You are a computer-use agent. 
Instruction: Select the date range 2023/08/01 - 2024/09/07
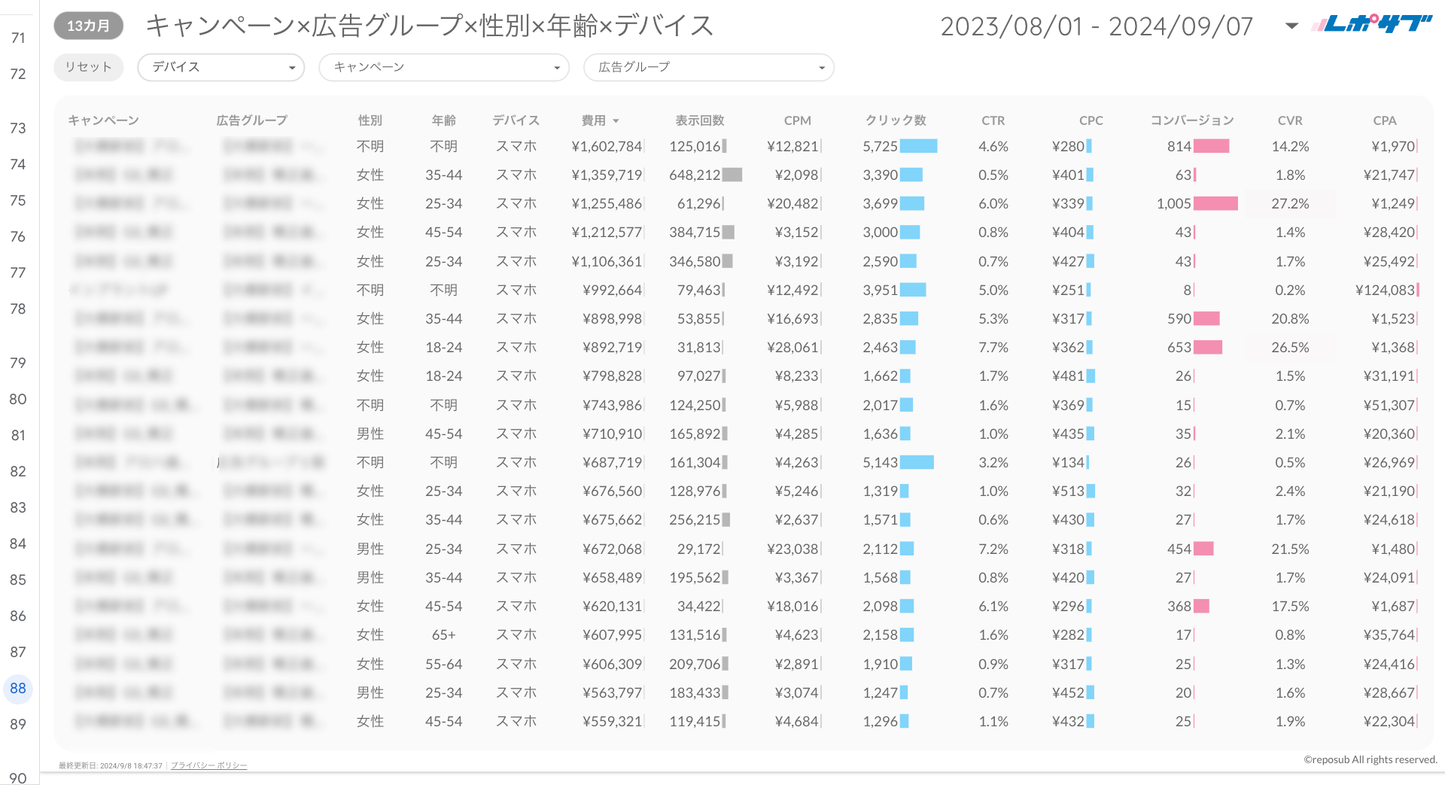pyautogui.click(x=1096, y=26)
